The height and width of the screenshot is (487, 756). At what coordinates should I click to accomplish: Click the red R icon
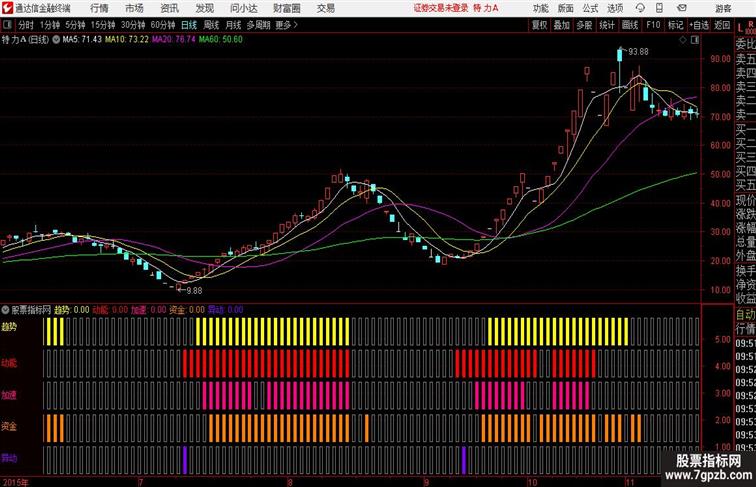coord(751,23)
